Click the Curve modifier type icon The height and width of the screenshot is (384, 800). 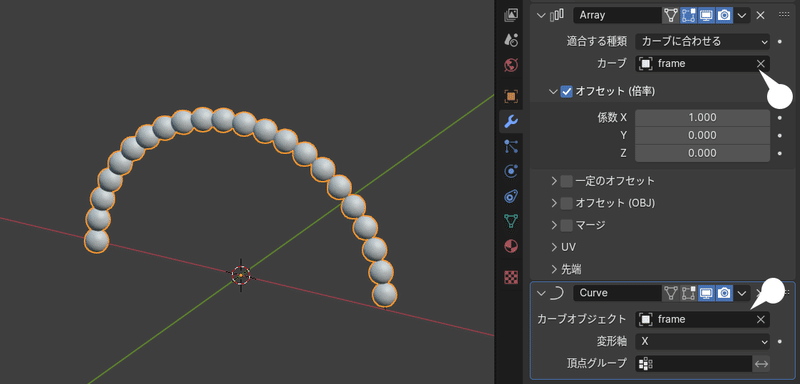[x=557, y=293]
